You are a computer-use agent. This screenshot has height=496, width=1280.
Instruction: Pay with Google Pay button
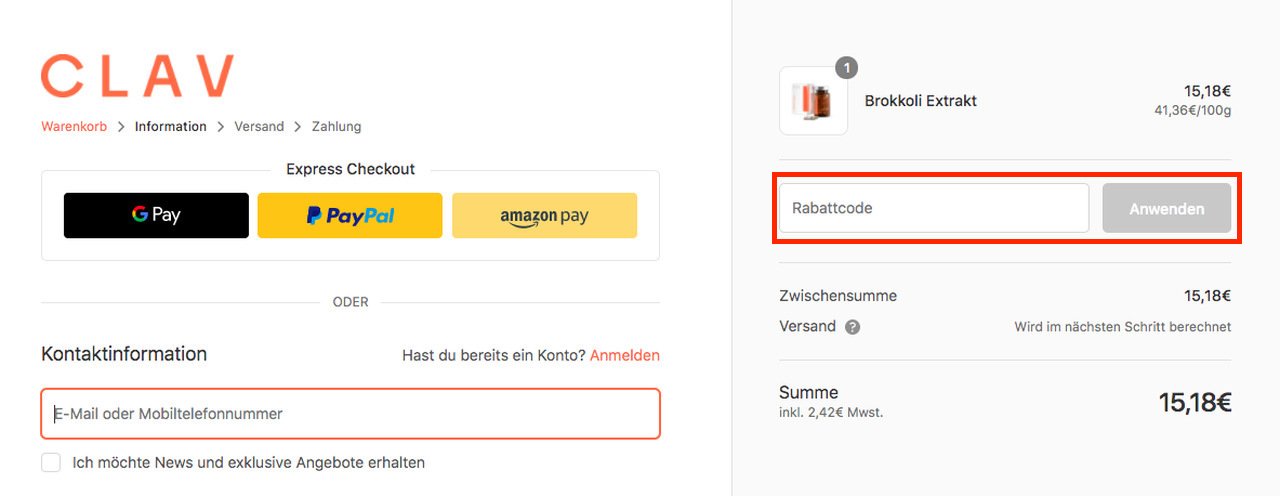click(156, 215)
